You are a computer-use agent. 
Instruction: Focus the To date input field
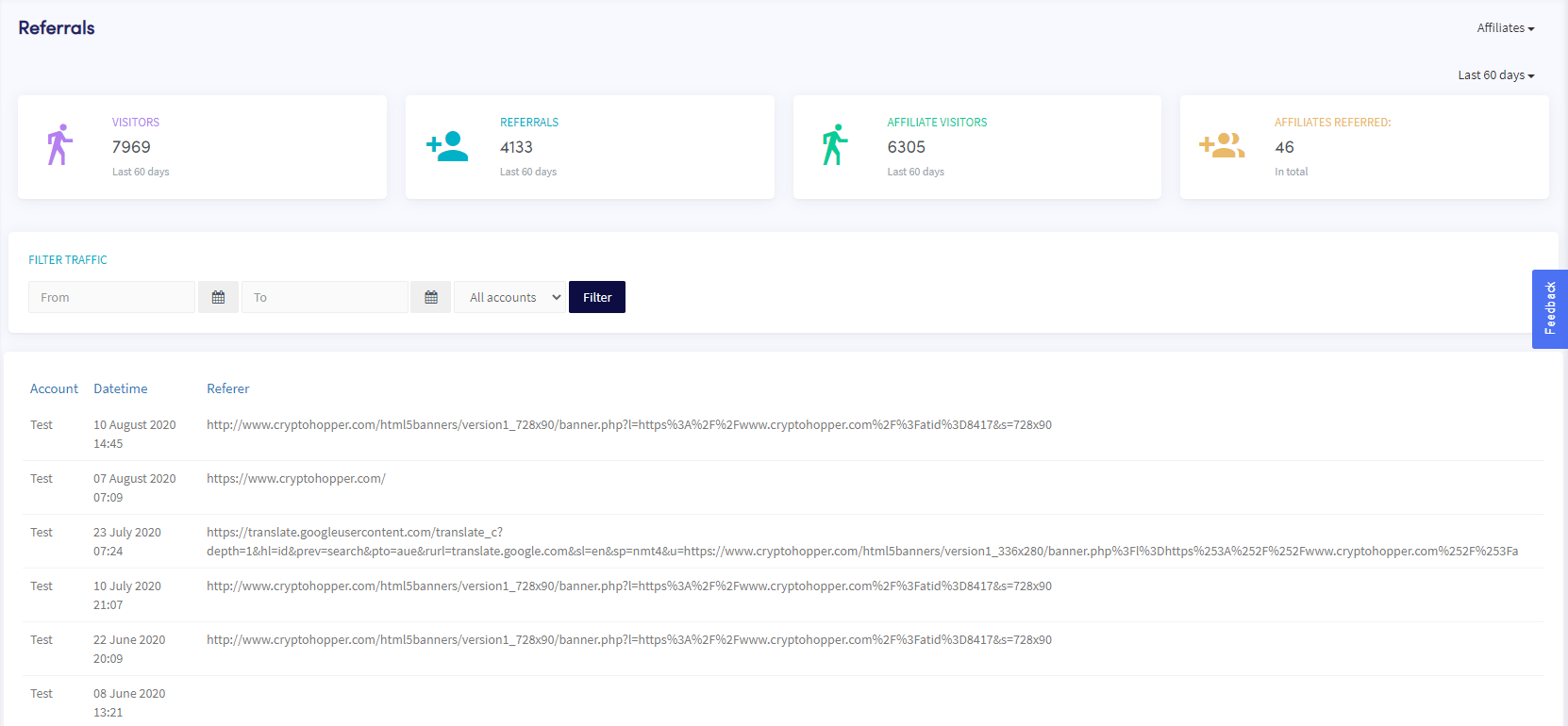(x=325, y=297)
